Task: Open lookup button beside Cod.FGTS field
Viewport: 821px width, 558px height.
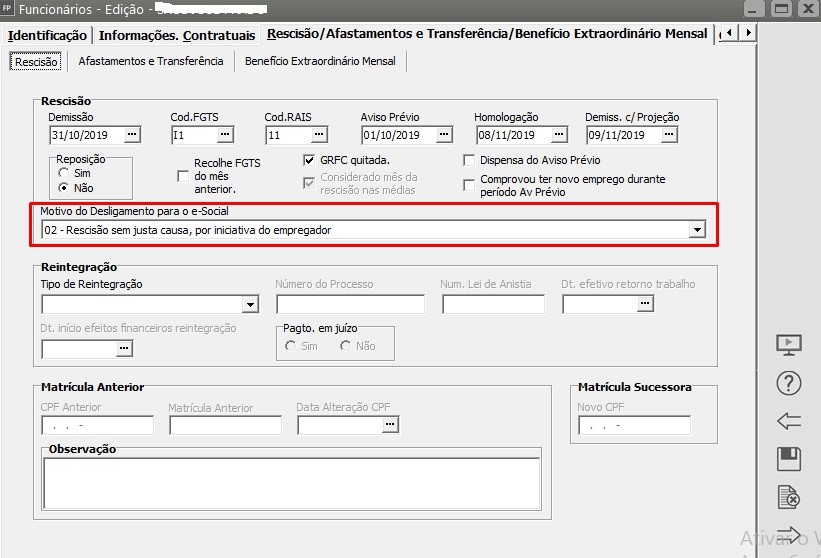Action: (x=225, y=135)
